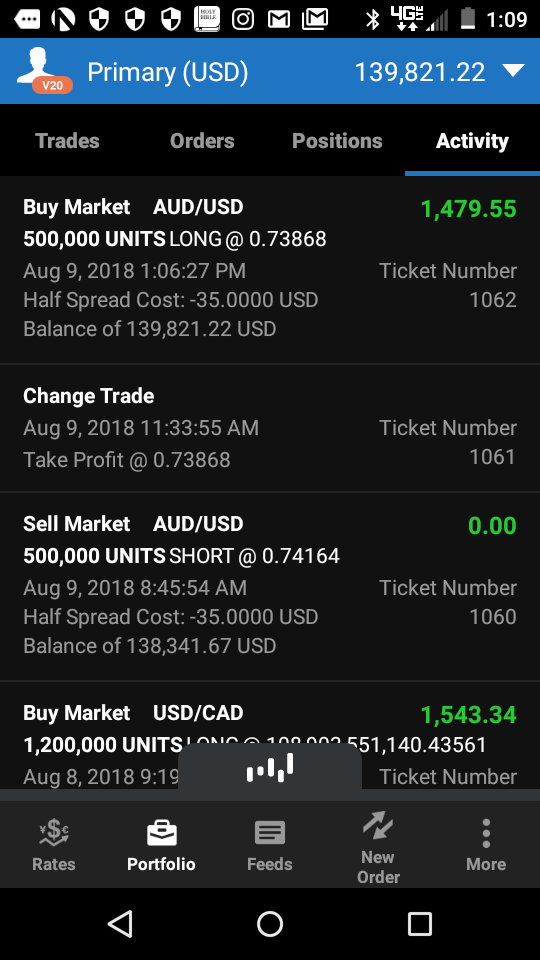Tap the Portfolio briefcase icon
Screen dimensions: 540x960
(x=162, y=833)
